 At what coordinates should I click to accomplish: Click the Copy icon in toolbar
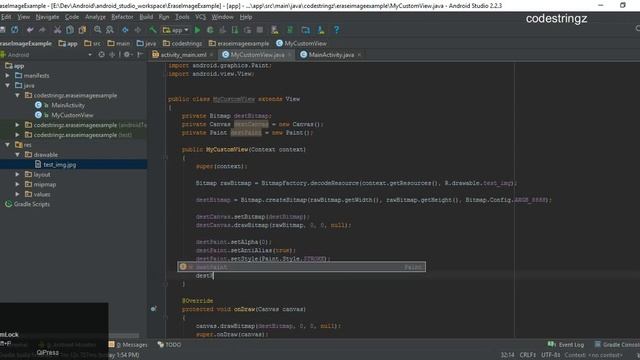pos(70,30)
